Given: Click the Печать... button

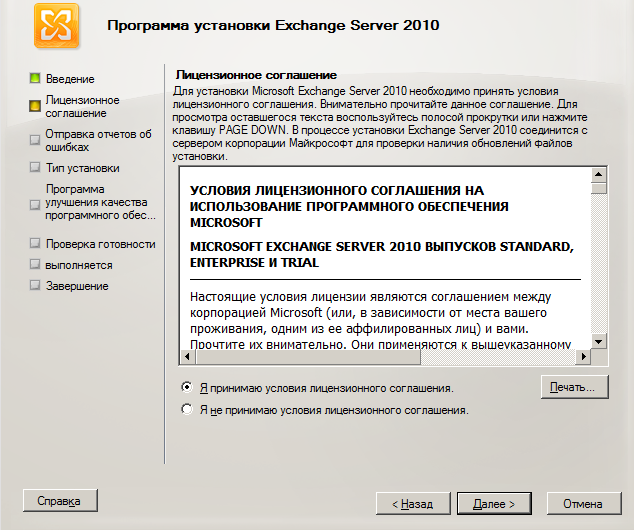Looking at the screenshot, I should click(x=575, y=387).
